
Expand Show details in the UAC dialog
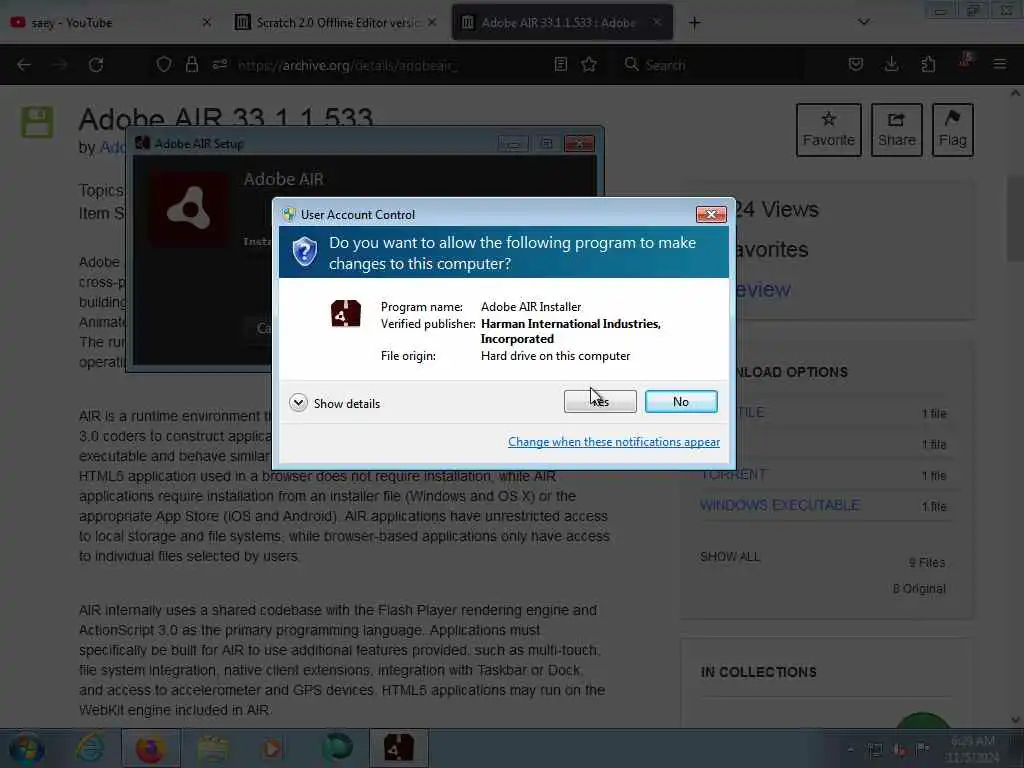334,403
